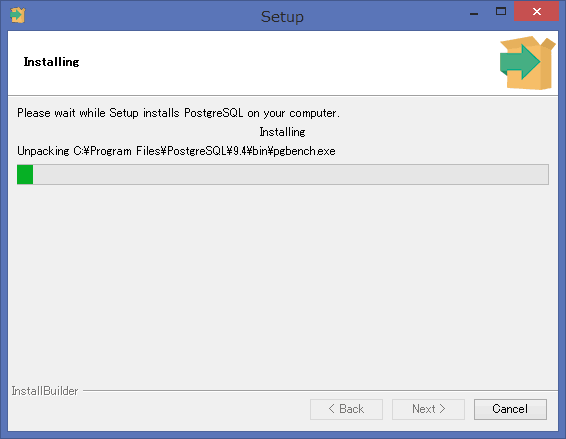Minimize the Setup window
This screenshot has height=439, width=566.
click(x=474, y=14)
